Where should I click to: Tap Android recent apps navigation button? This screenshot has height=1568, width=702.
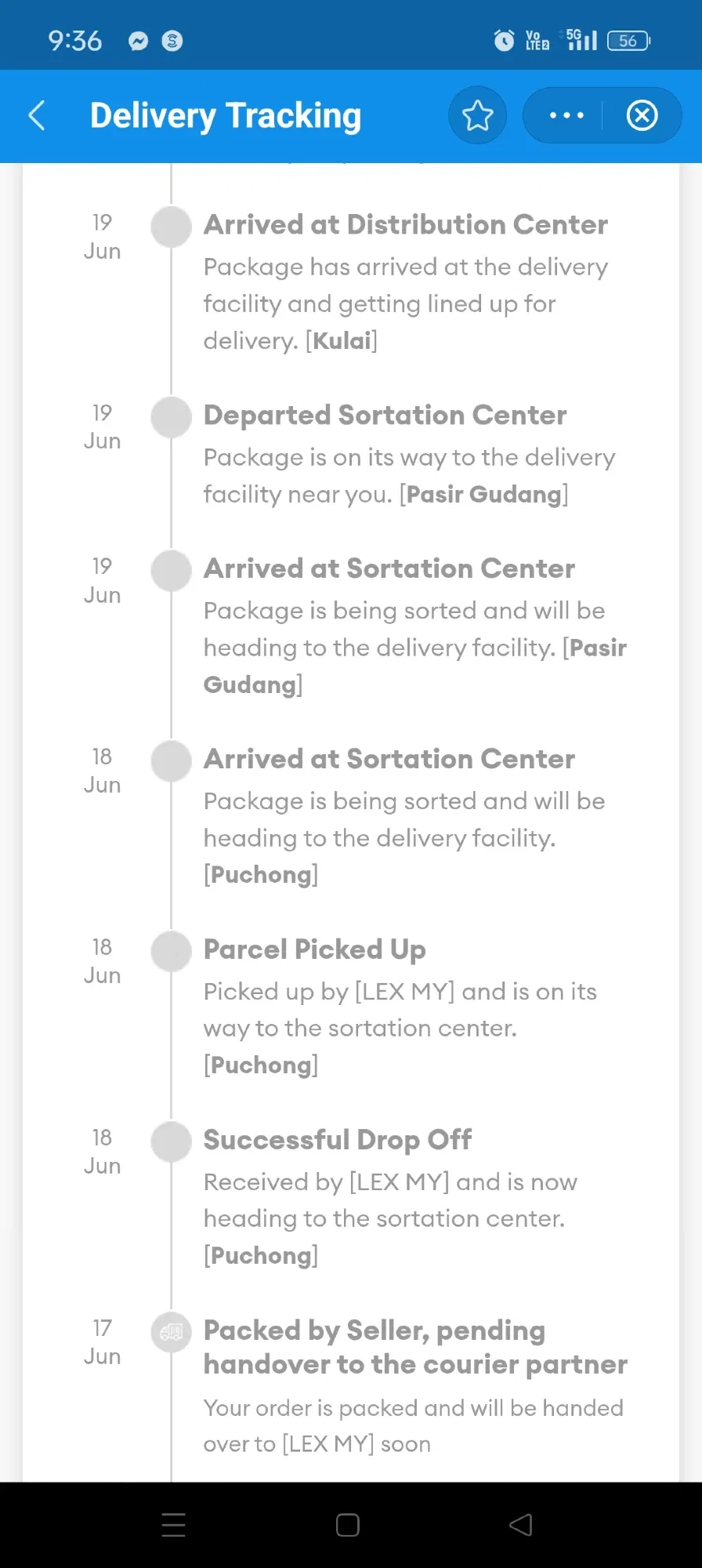pos(173,1525)
